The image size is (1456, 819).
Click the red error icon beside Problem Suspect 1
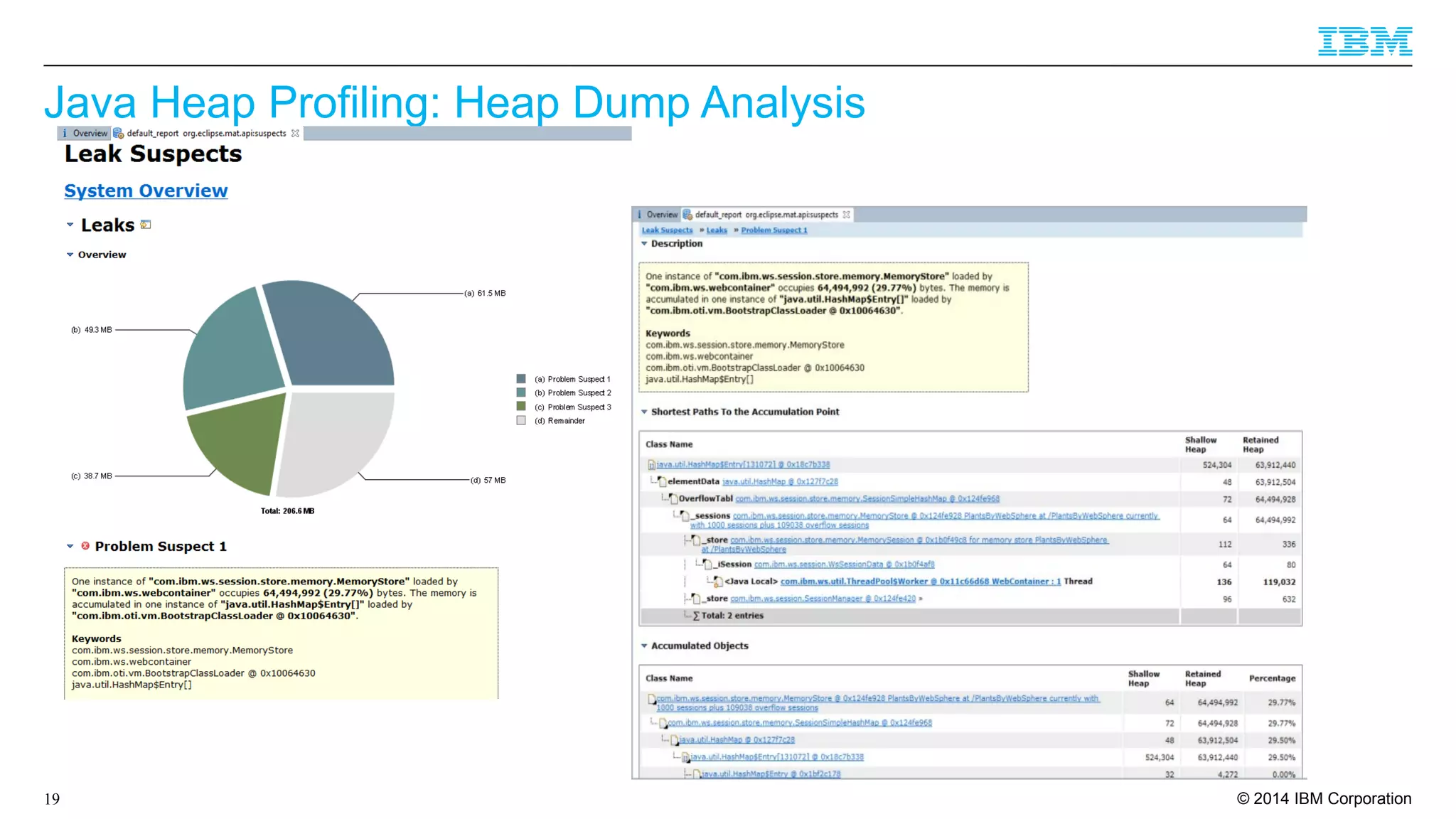85,546
